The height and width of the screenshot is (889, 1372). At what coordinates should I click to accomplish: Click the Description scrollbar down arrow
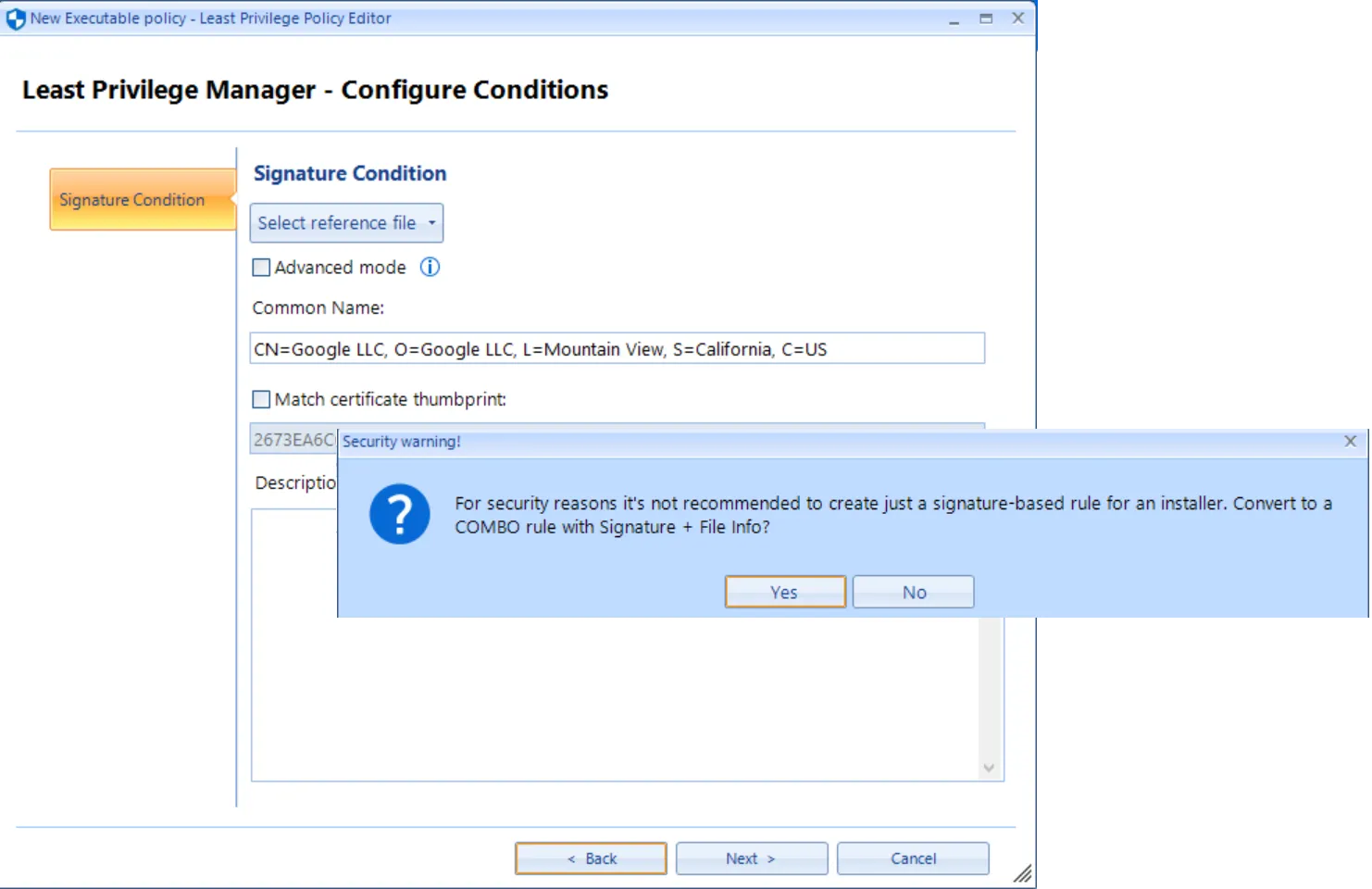pos(989,768)
